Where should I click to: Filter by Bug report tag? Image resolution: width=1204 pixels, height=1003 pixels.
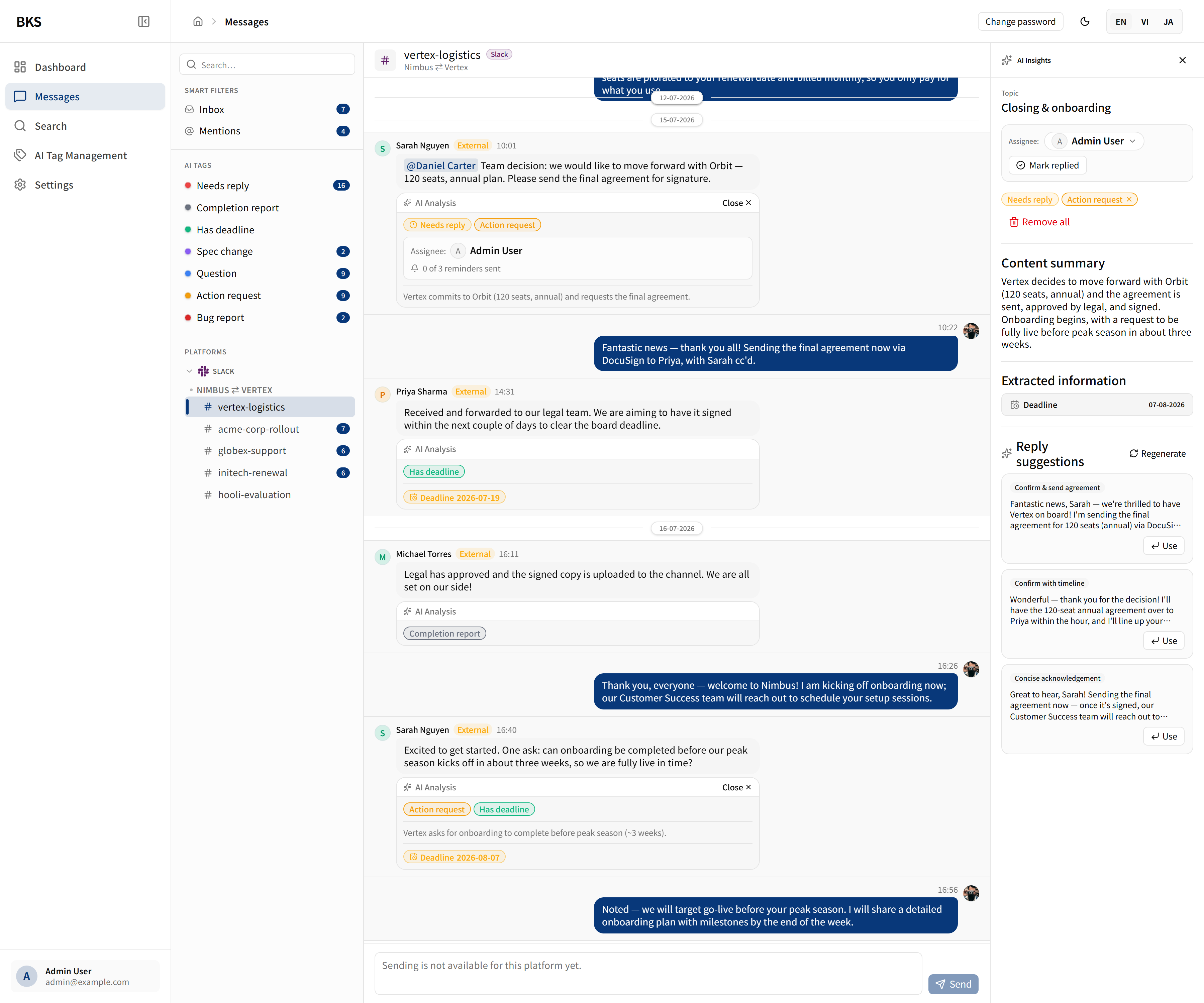[x=267, y=318]
